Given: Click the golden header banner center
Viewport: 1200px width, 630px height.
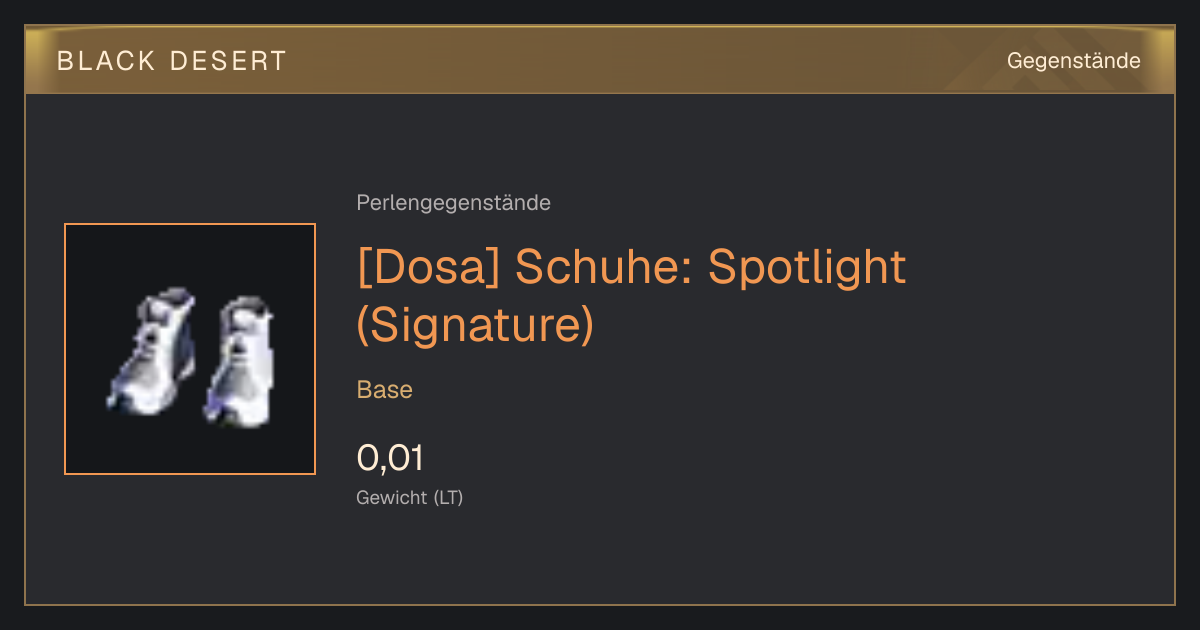Looking at the screenshot, I should (600, 60).
